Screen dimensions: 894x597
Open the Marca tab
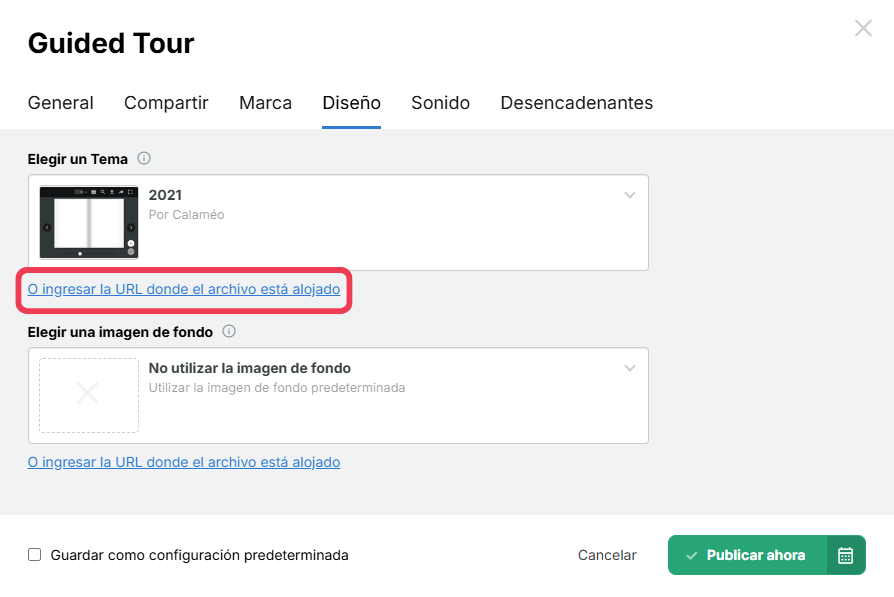[x=265, y=103]
